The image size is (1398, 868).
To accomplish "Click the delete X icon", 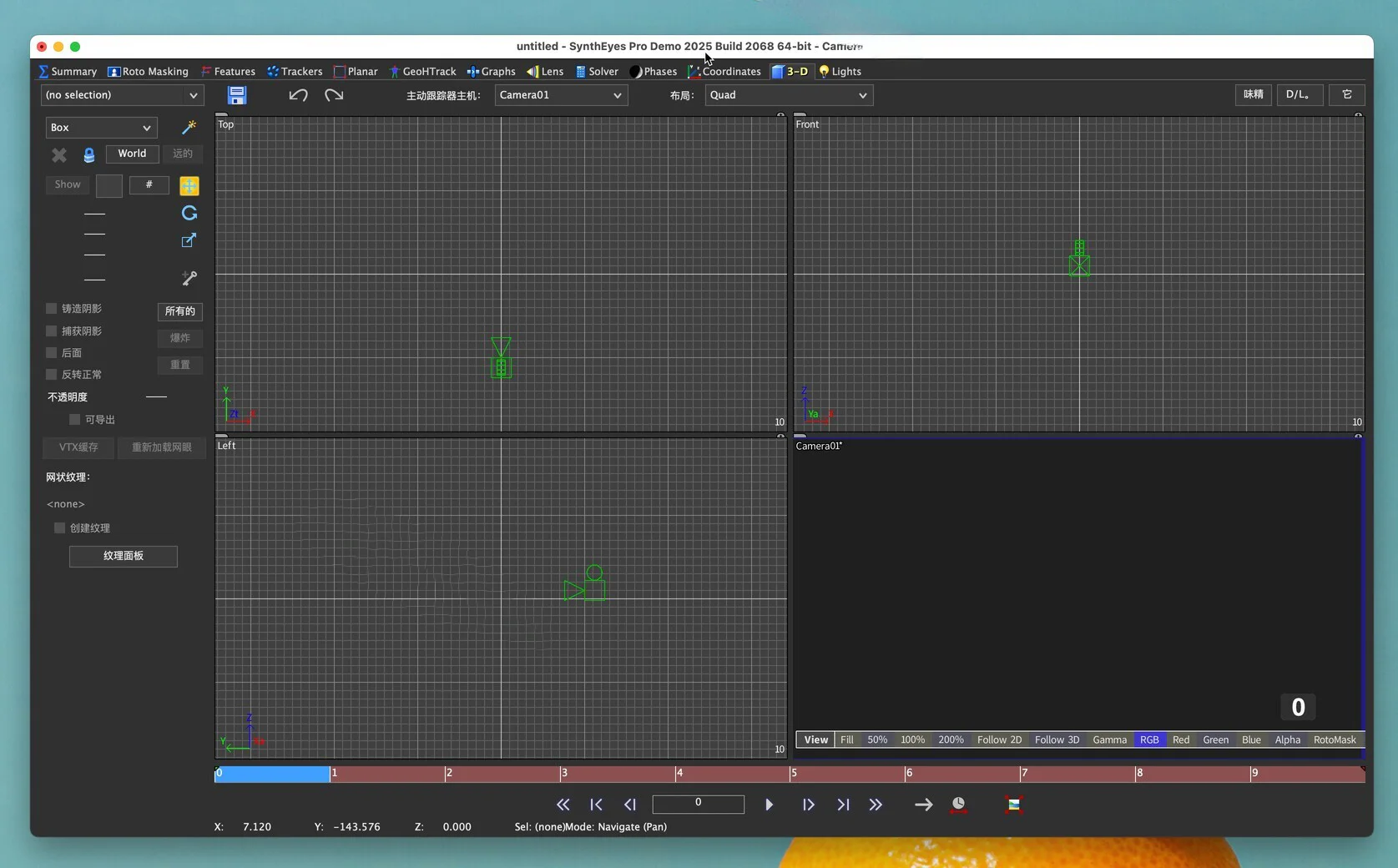I will [x=59, y=154].
